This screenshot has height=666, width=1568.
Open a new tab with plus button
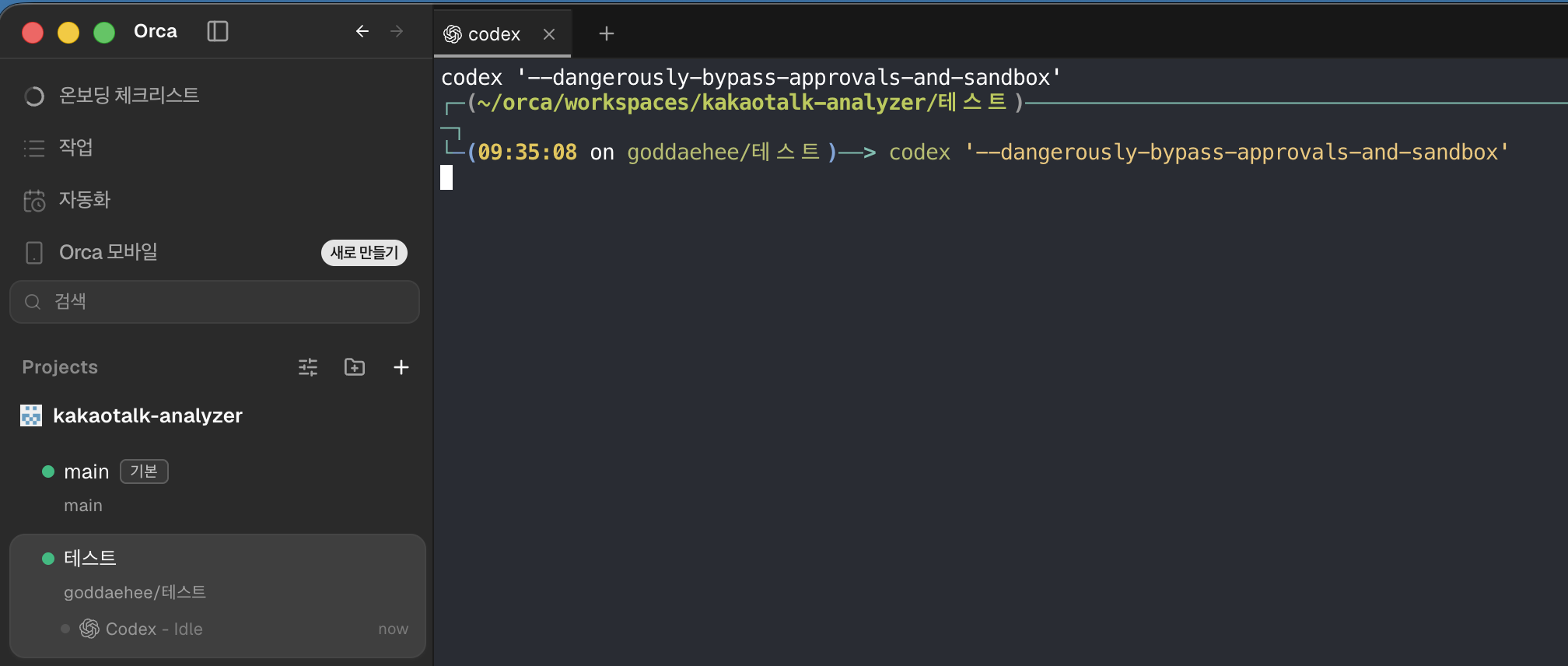click(607, 33)
